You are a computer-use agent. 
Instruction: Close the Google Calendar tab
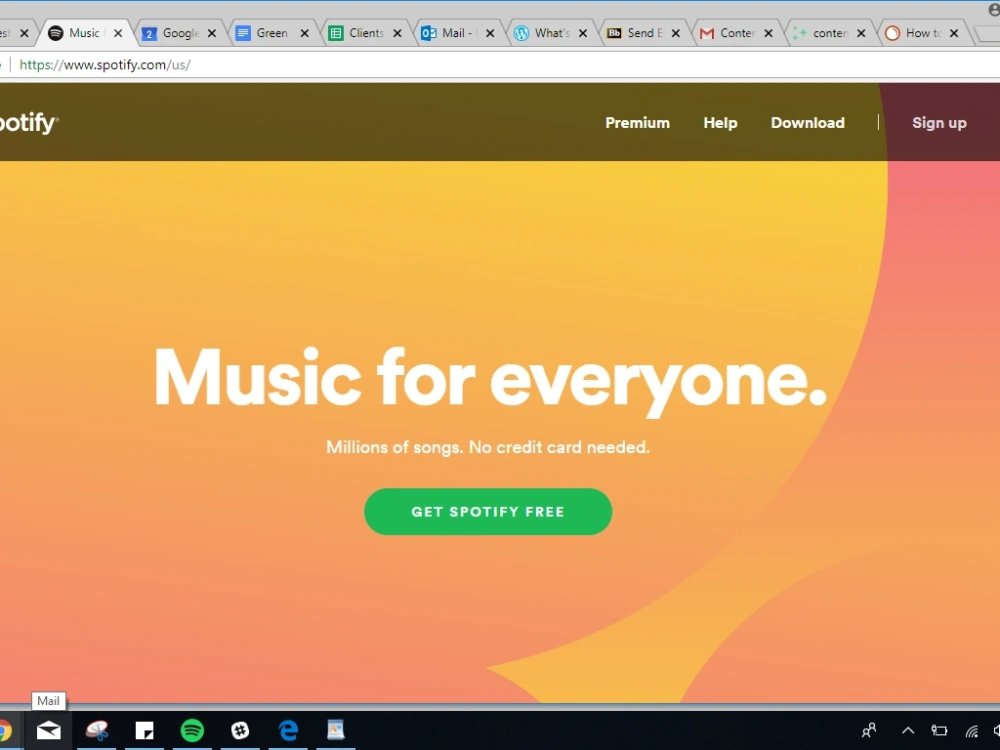click(x=212, y=33)
